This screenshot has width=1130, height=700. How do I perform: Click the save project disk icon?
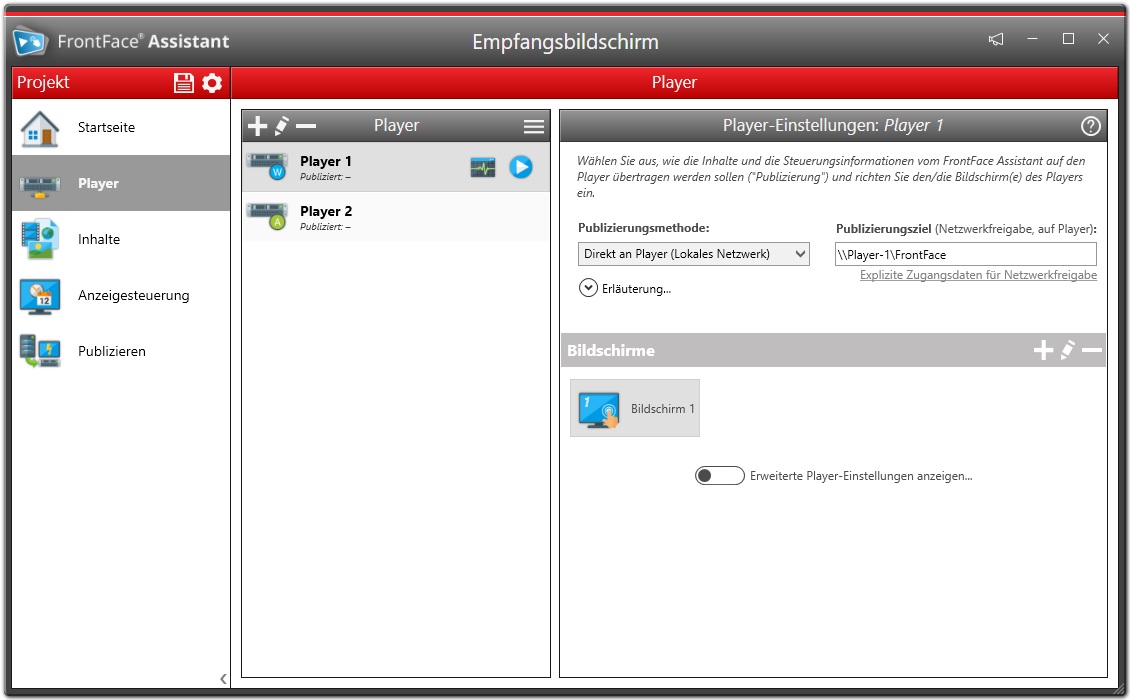(184, 83)
